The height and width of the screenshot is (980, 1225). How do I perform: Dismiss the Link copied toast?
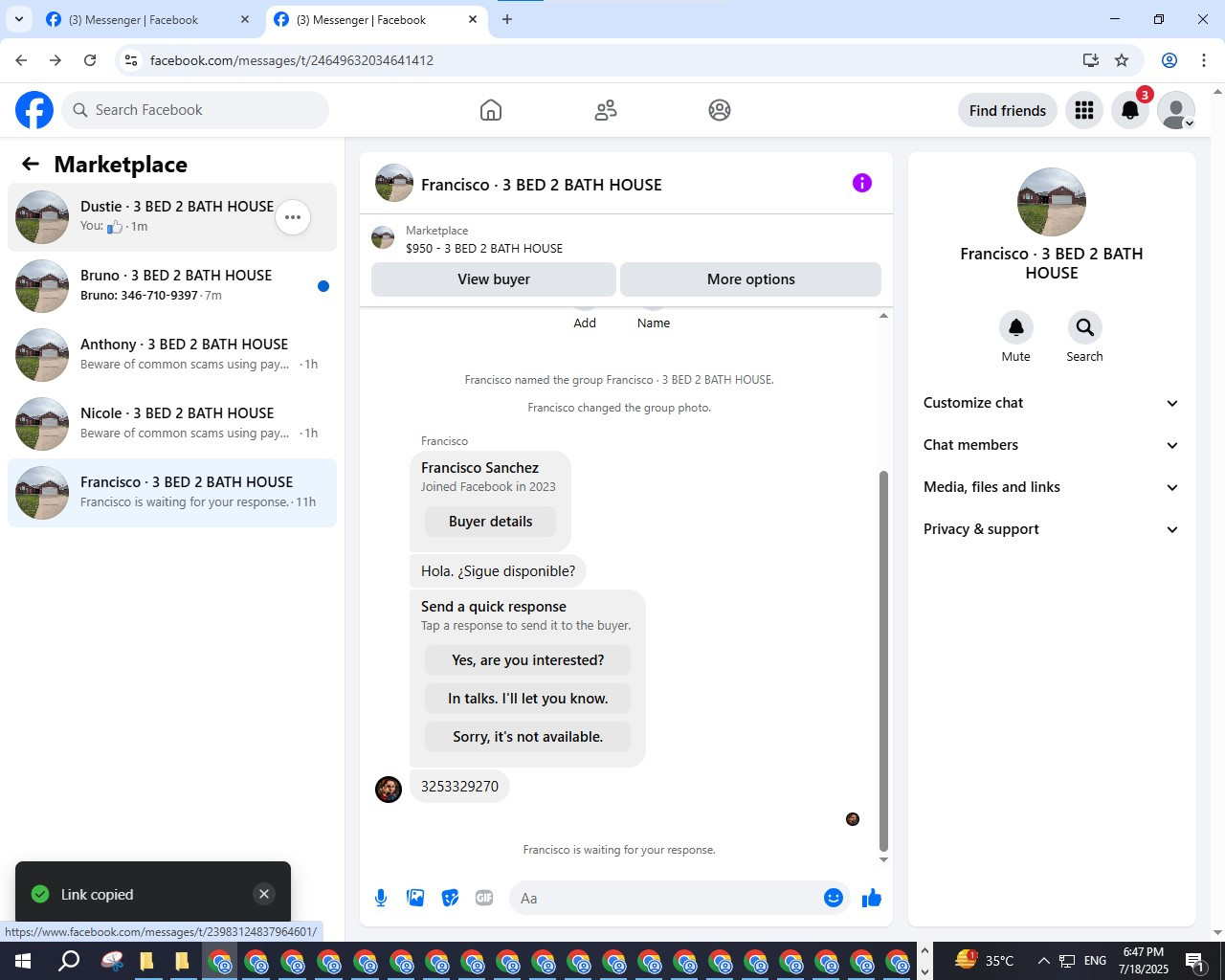[x=264, y=894]
